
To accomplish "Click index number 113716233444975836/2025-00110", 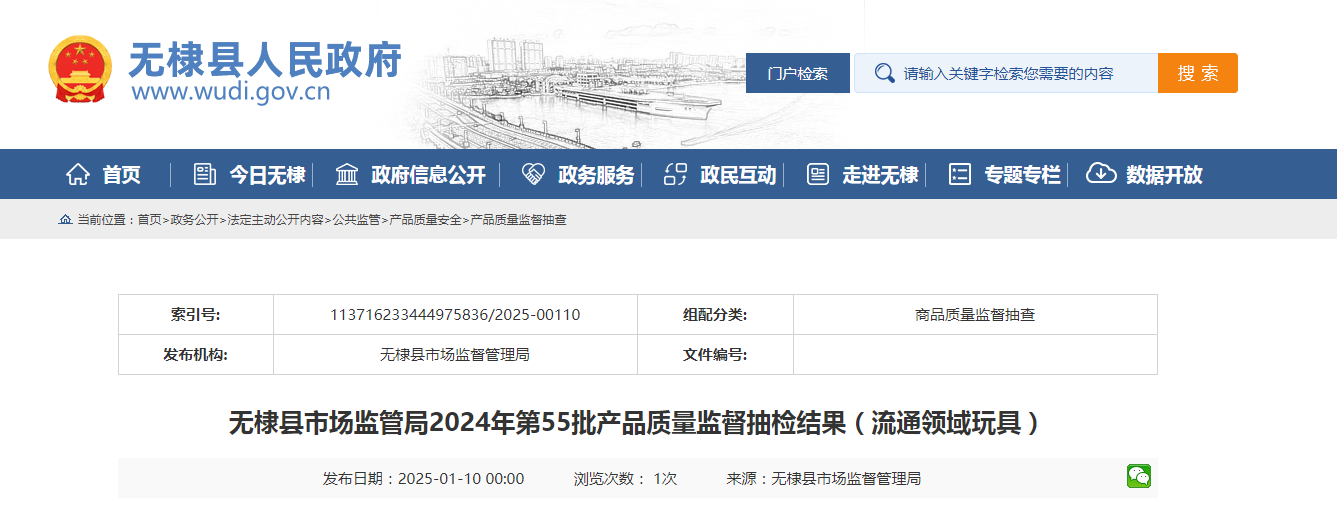I will click(455, 314).
